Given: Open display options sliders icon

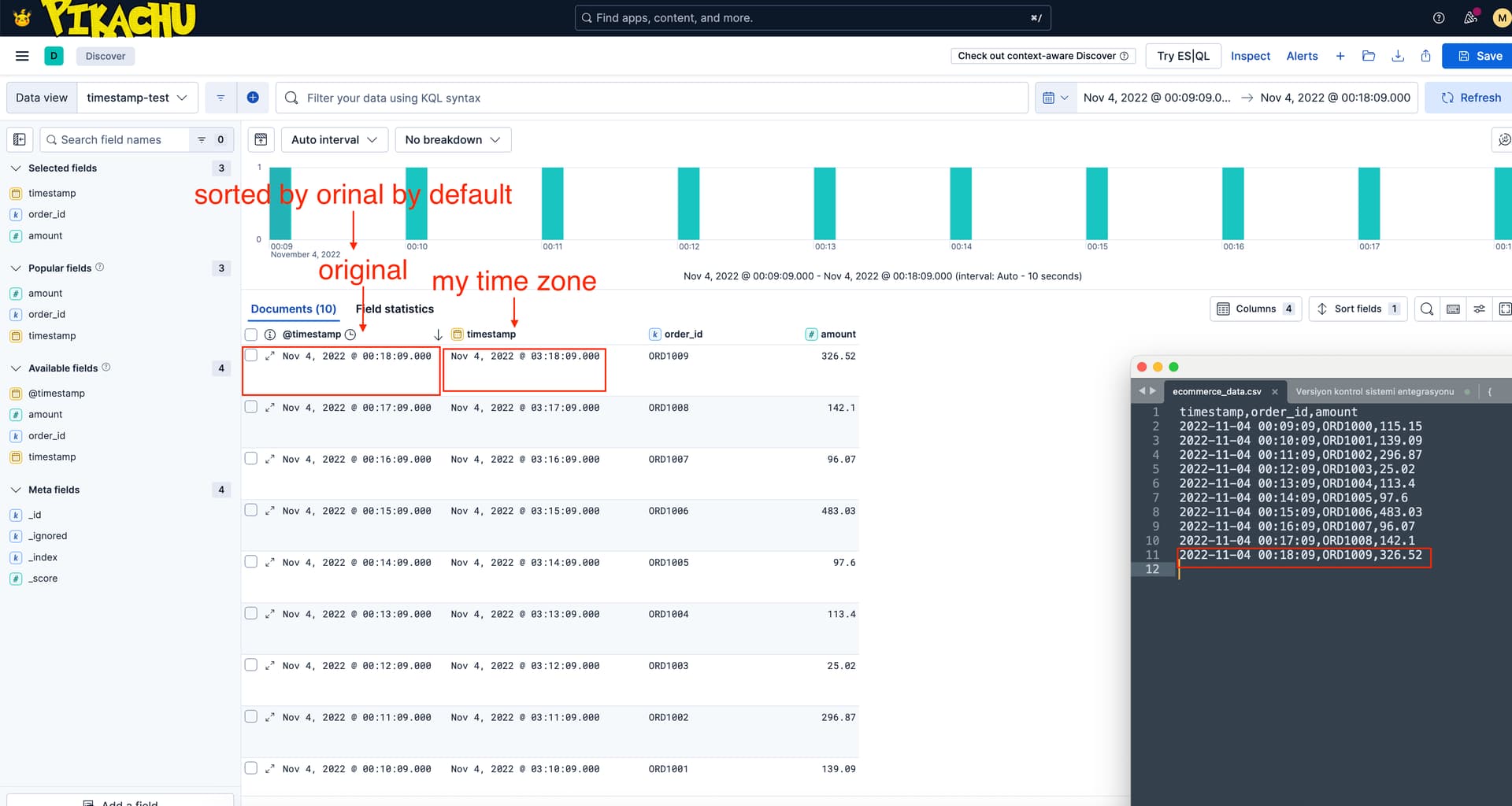Looking at the screenshot, I should point(1480,309).
